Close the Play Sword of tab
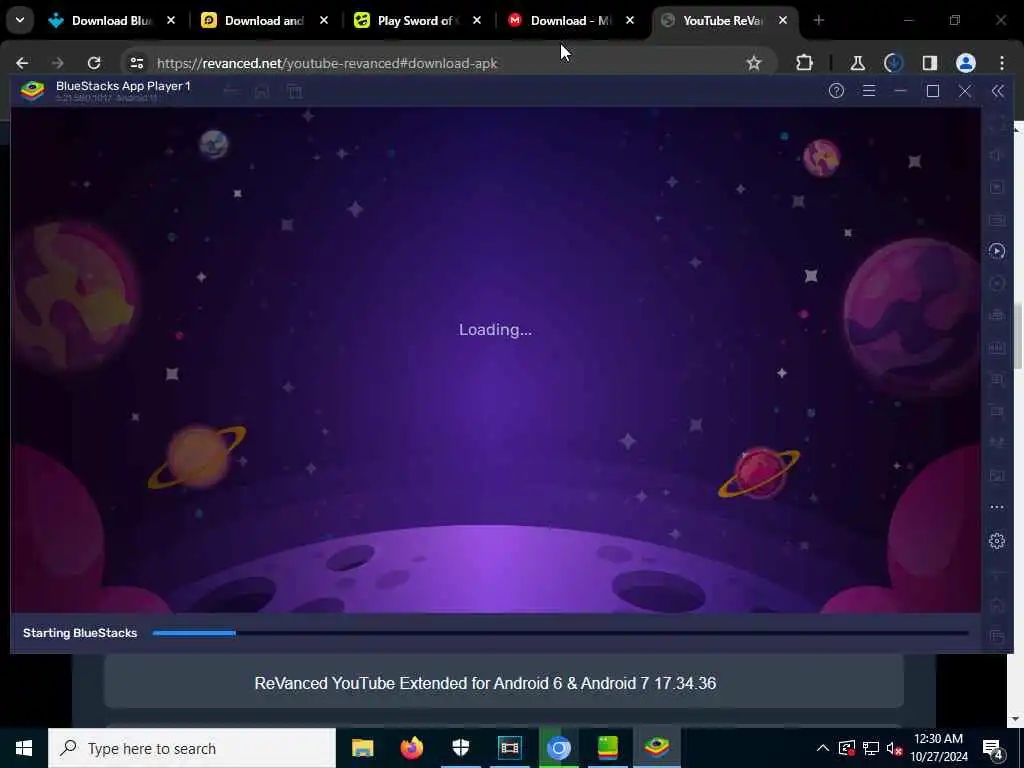1024x768 pixels. (x=477, y=21)
